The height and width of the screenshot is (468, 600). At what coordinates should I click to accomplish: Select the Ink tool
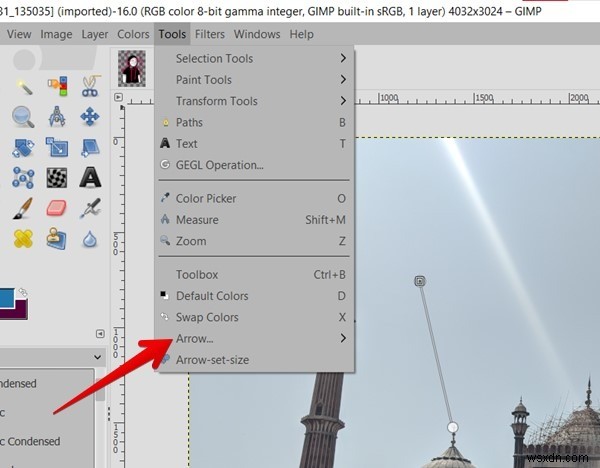tap(90, 208)
